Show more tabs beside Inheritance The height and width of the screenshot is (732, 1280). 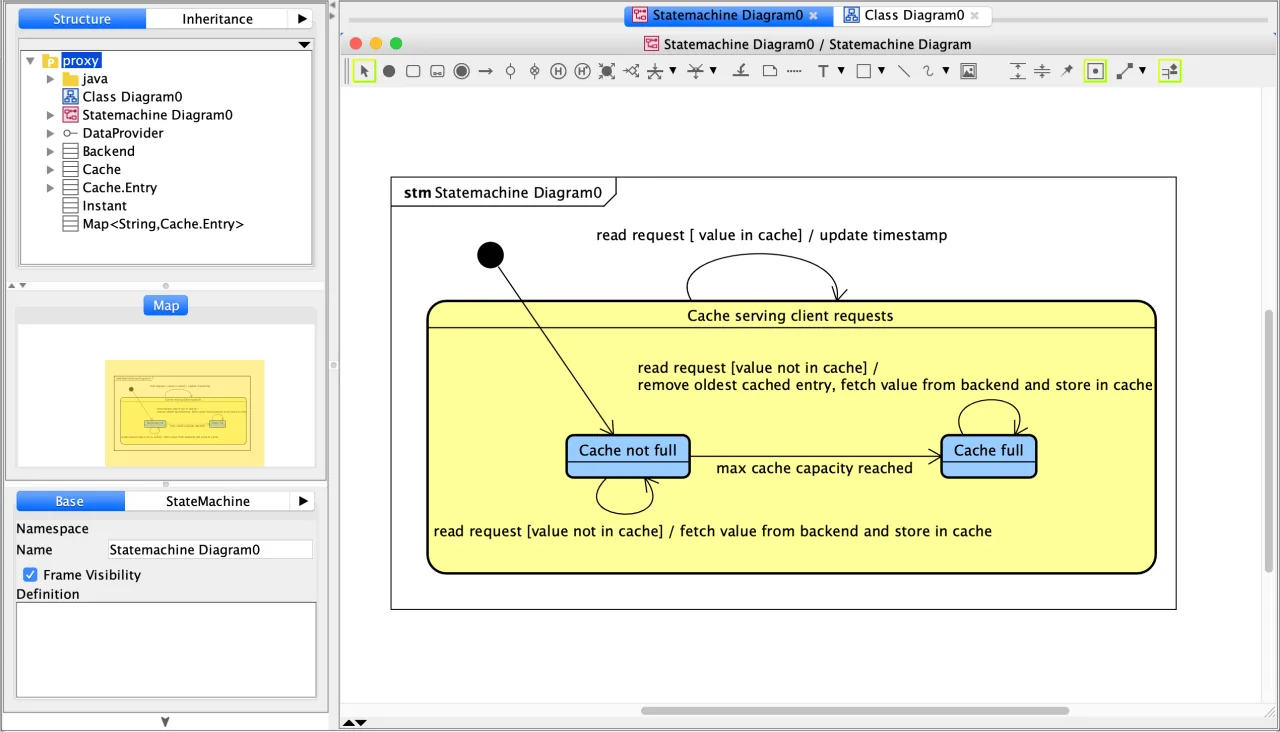303,19
